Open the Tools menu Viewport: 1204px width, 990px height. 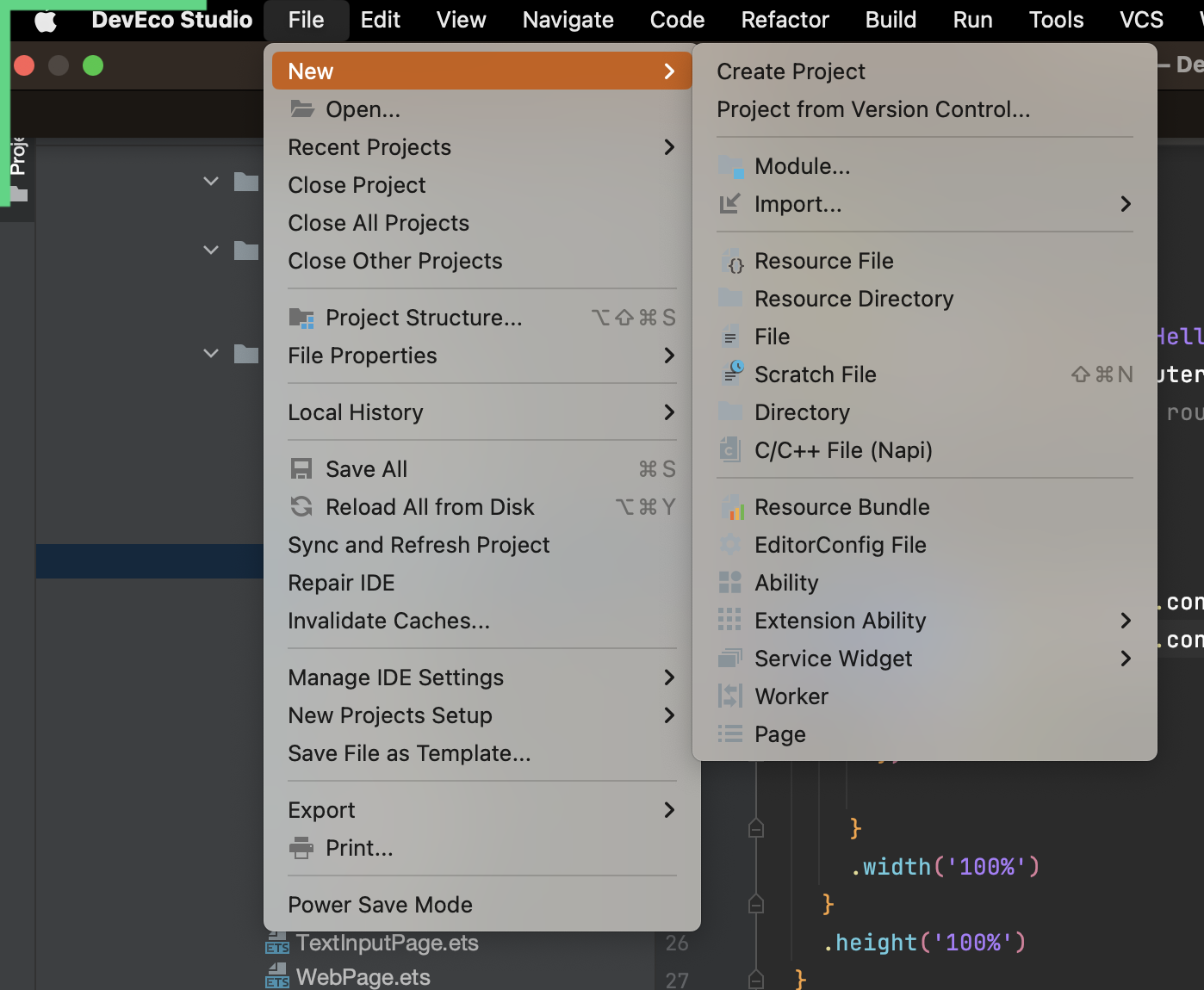pos(1057,20)
